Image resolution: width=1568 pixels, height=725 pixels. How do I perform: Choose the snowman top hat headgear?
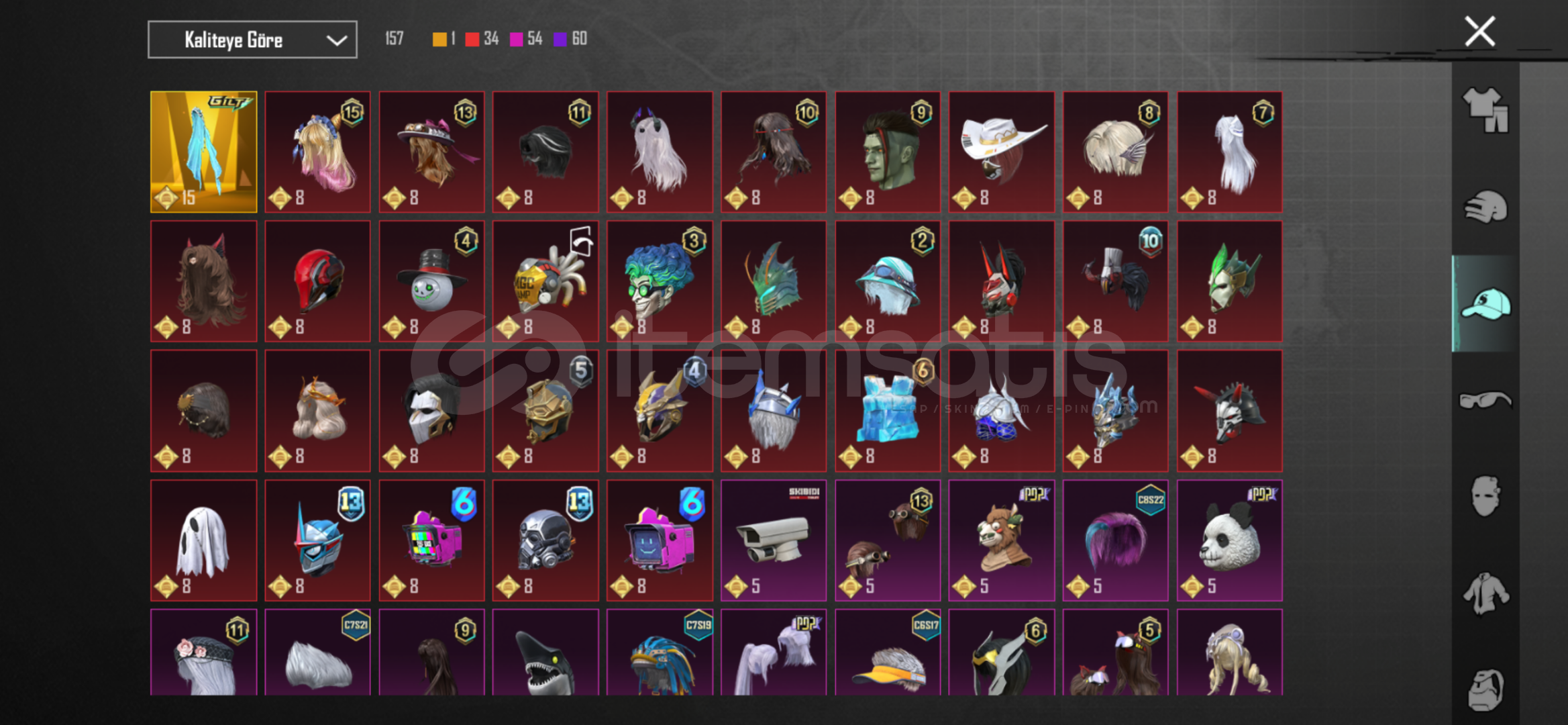click(x=431, y=281)
